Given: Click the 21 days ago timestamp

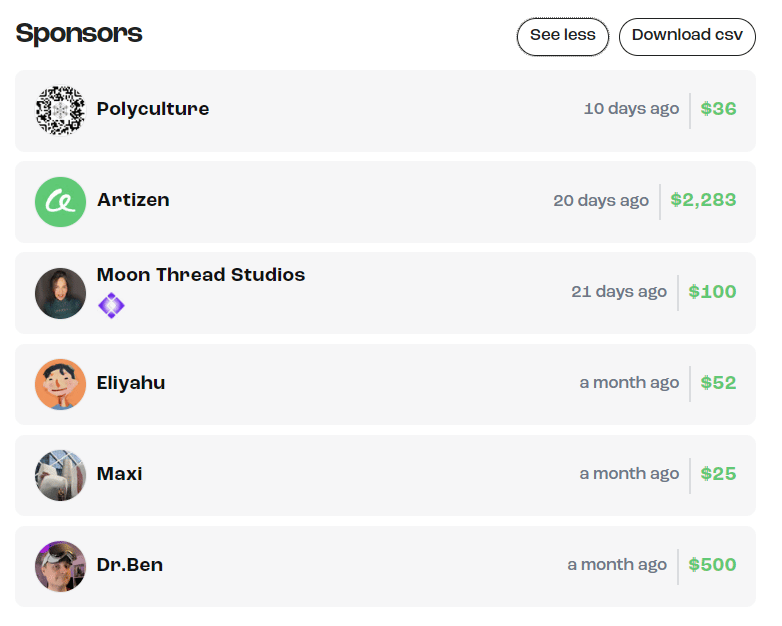Looking at the screenshot, I should pyautogui.click(x=619, y=292).
